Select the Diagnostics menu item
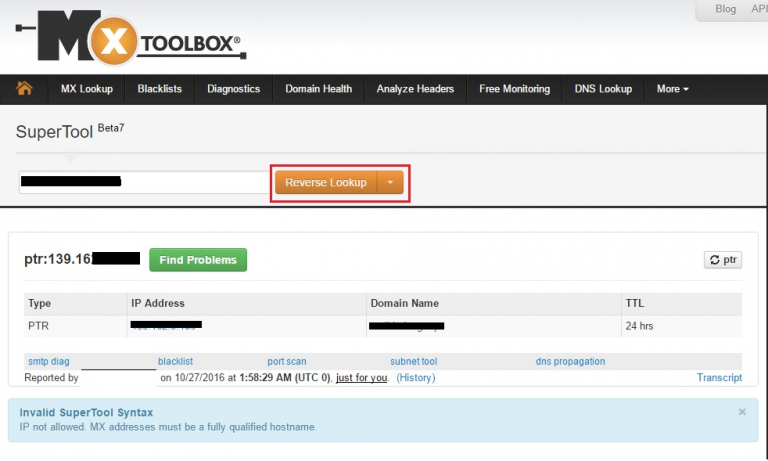Image resolution: width=768 pixels, height=461 pixels. pyautogui.click(x=233, y=89)
